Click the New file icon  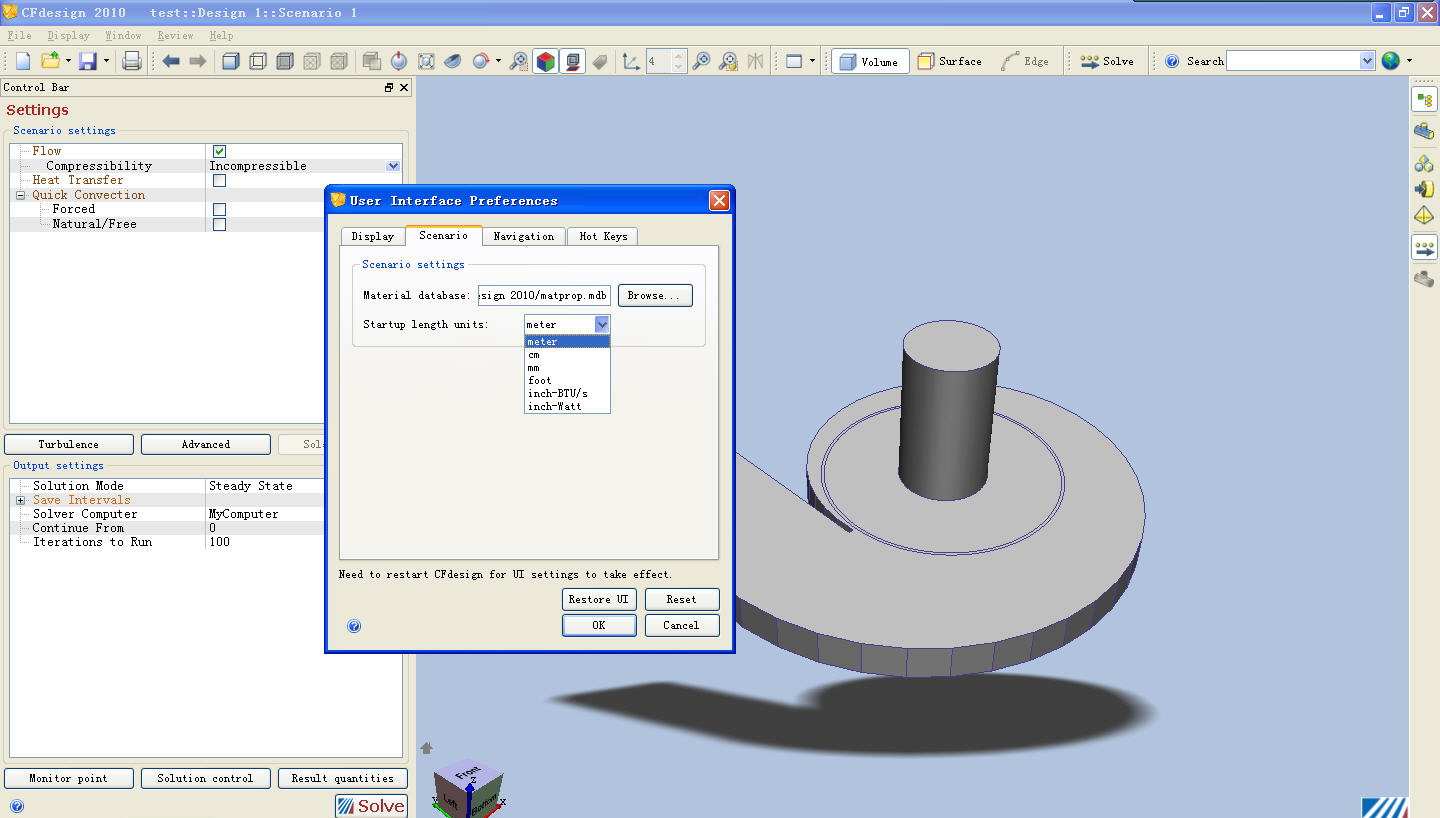click(23, 61)
